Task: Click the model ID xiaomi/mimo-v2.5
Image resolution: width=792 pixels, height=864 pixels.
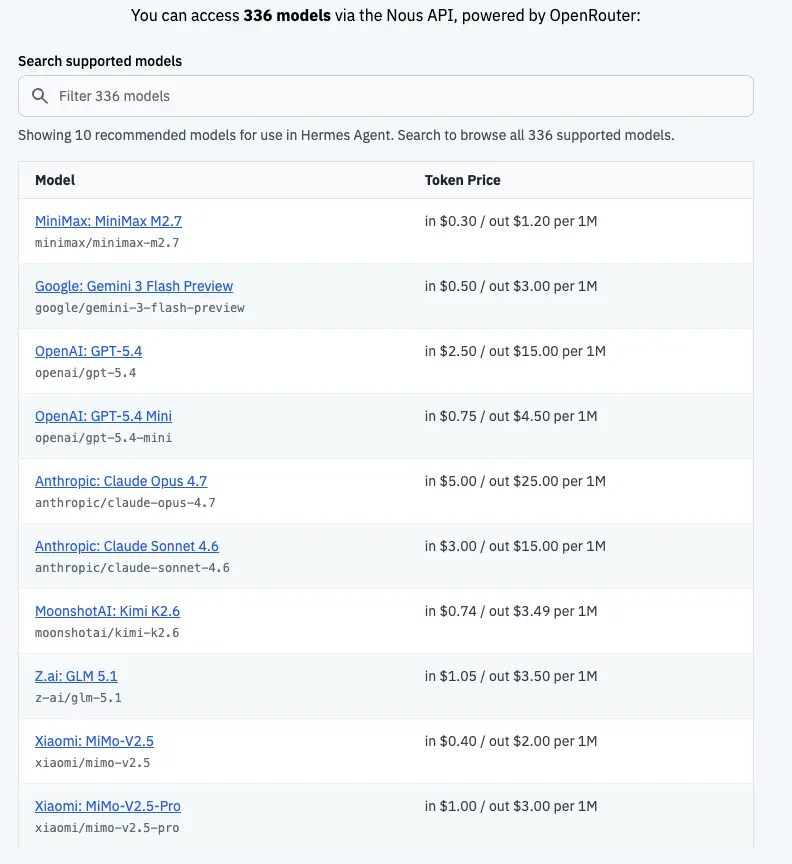Action: click(x=92, y=763)
